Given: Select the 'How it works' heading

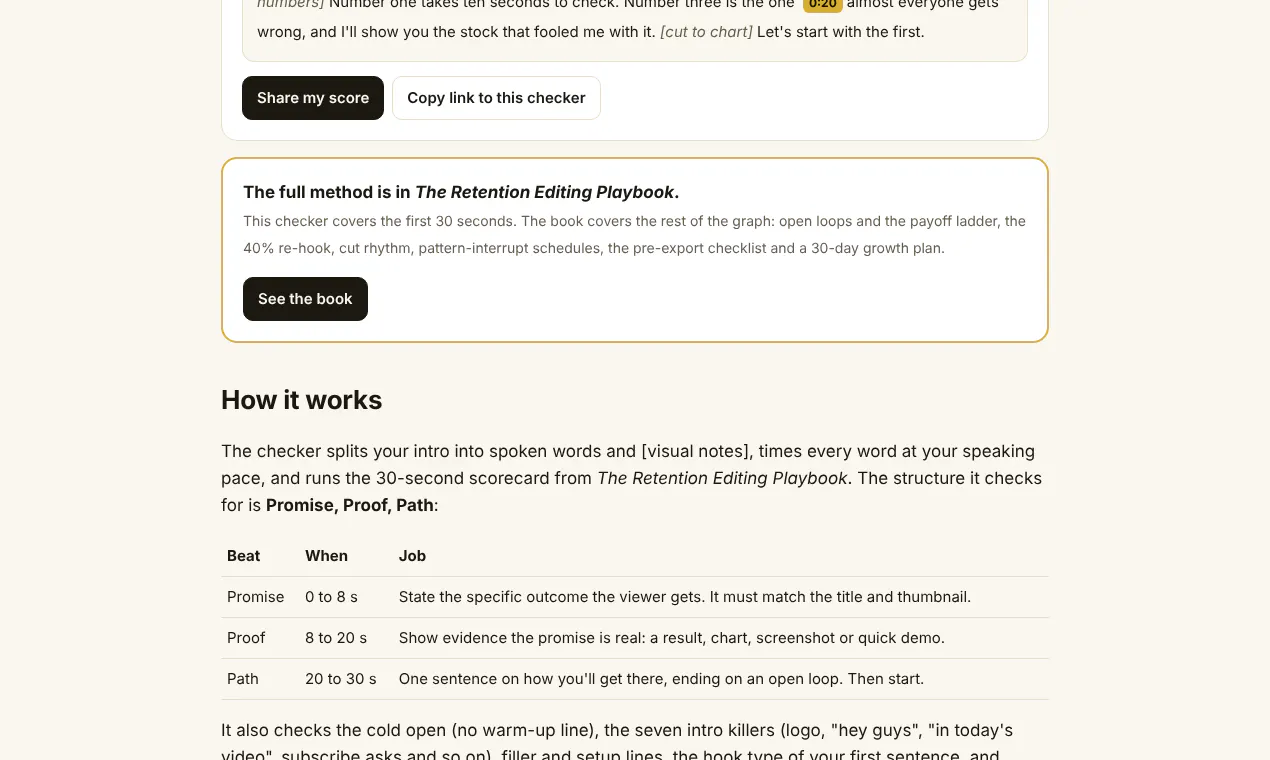Looking at the screenshot, I should pos(301,400).
